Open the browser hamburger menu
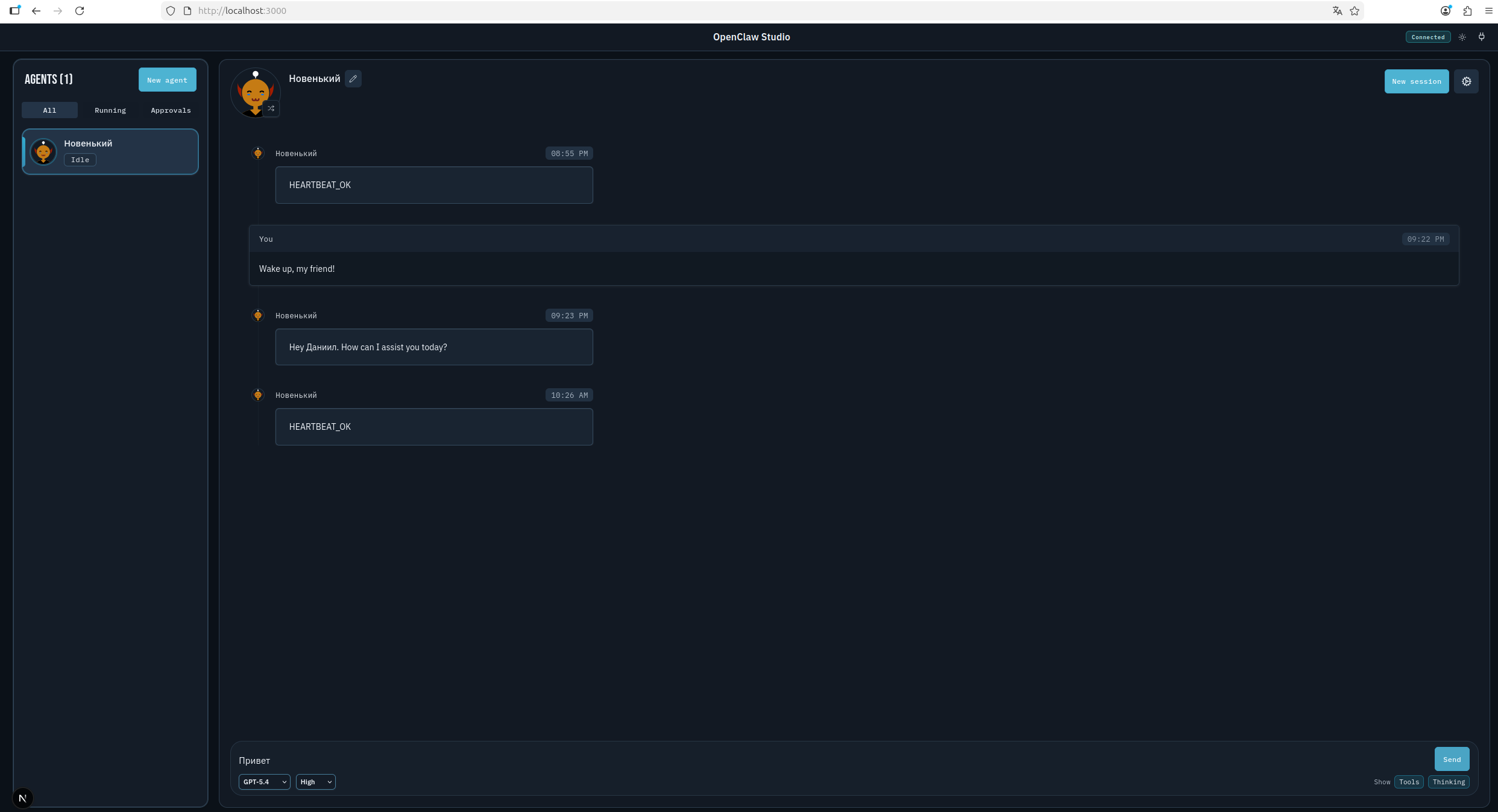Viewport: 1498px width, 812px height. (1488, 11)
